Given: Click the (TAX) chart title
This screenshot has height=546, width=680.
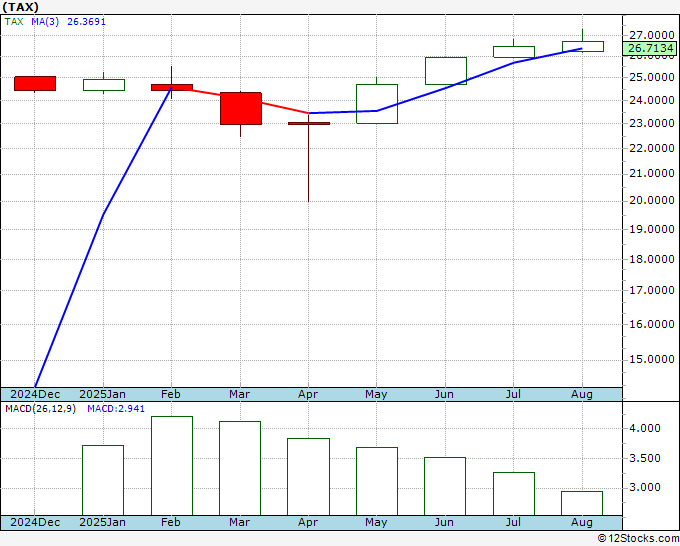Looking at the screenshot, I should point(20,7).
